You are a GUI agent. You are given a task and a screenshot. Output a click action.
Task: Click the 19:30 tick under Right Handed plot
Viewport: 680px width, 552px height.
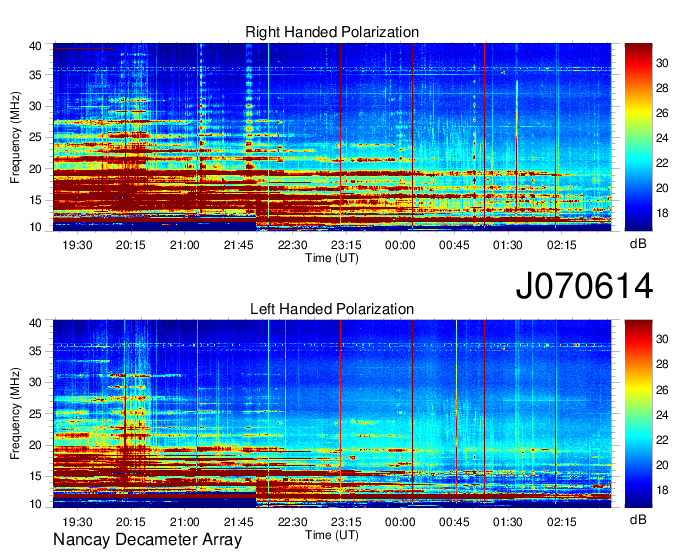pos(77,245)
